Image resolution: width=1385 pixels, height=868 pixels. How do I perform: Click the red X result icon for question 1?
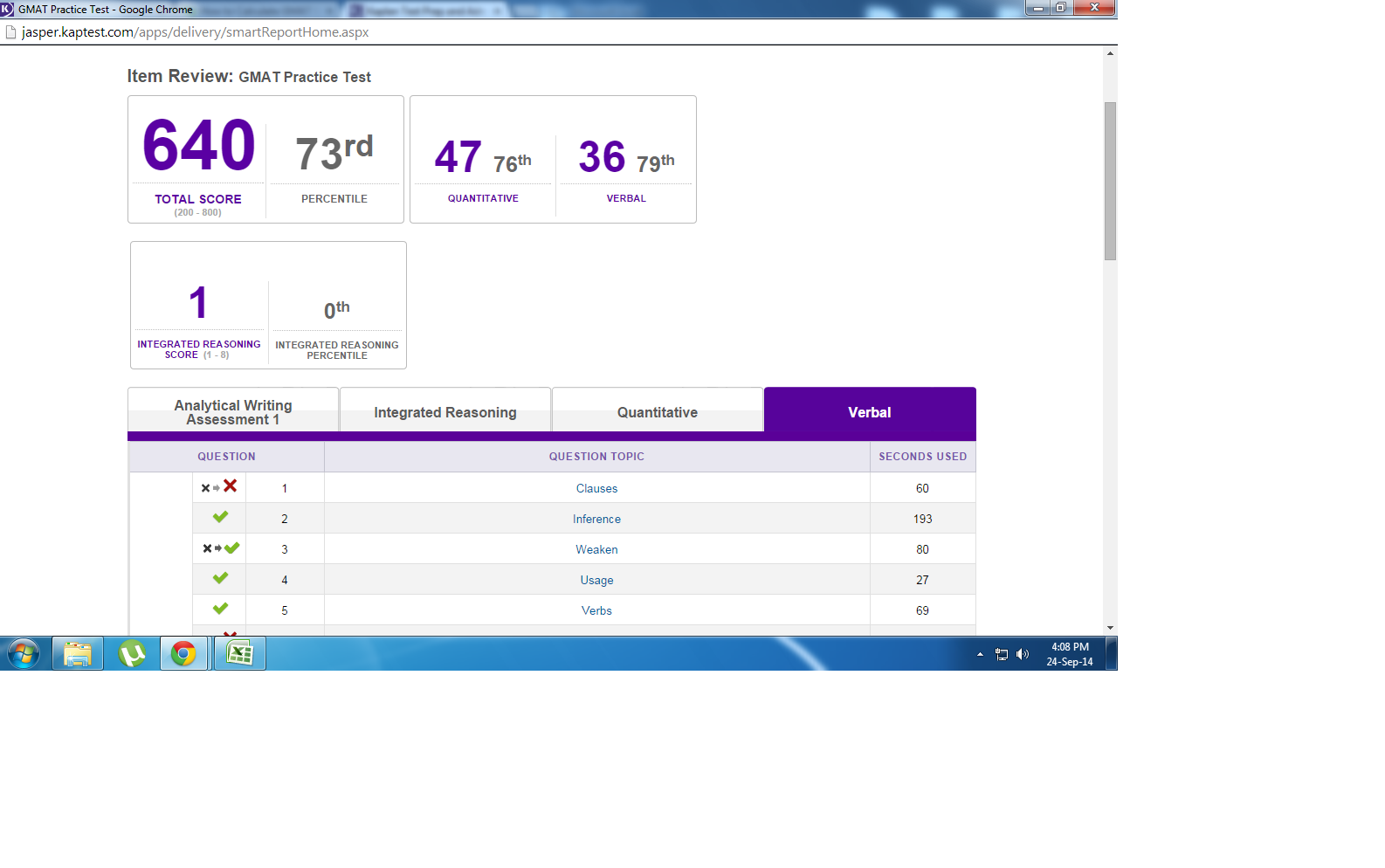tap(230, 486)
